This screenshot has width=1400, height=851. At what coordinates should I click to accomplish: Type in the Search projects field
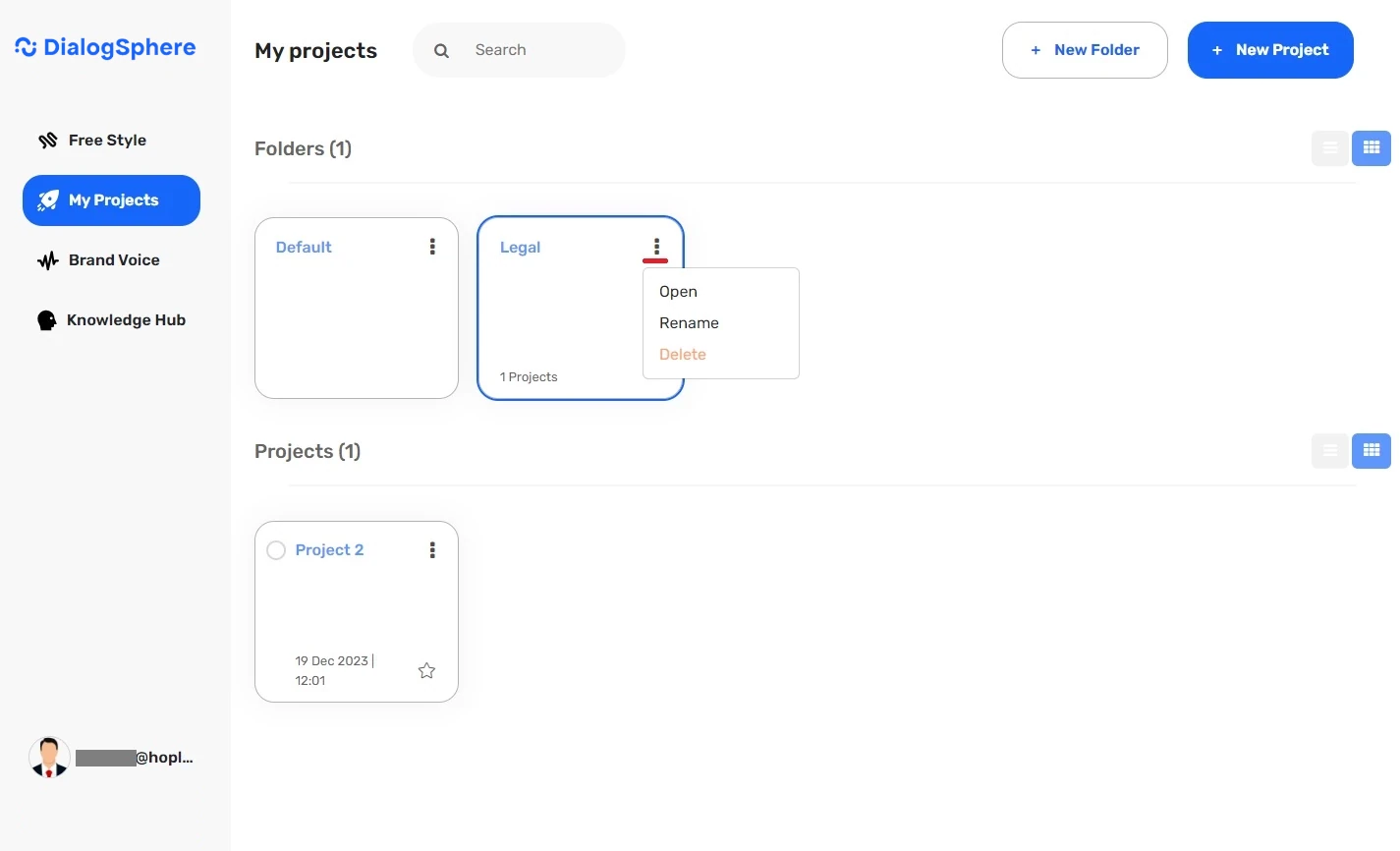(x=540, y=50)
